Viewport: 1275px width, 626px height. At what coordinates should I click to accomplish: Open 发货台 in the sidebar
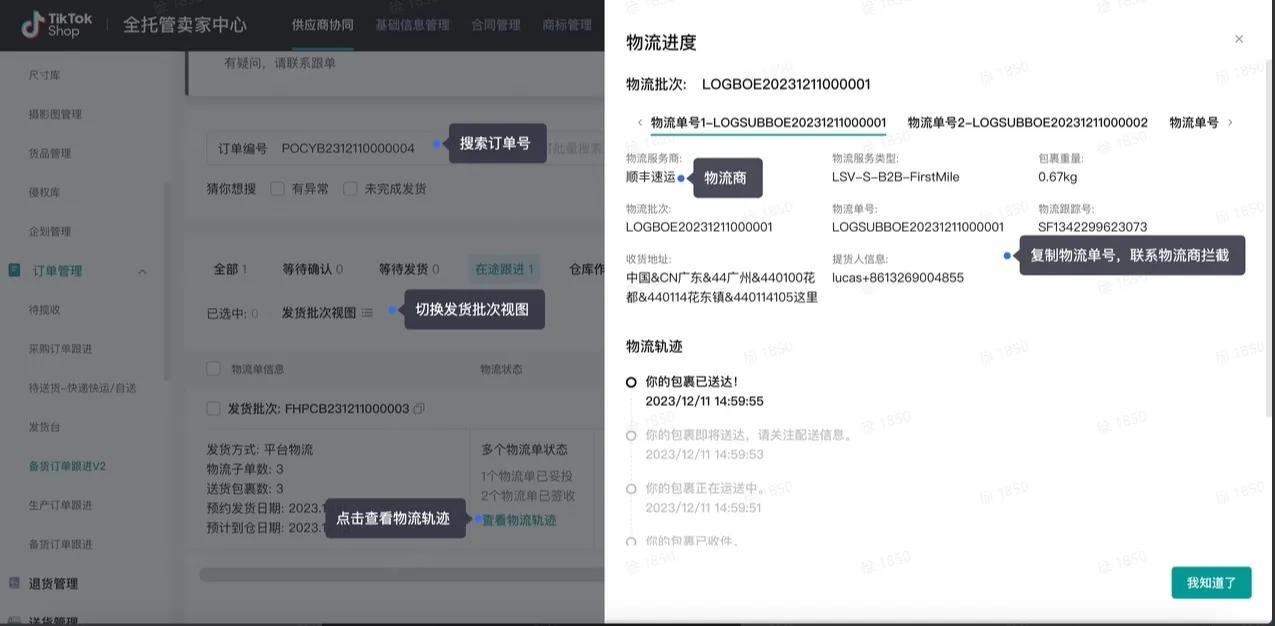[45, 427]
